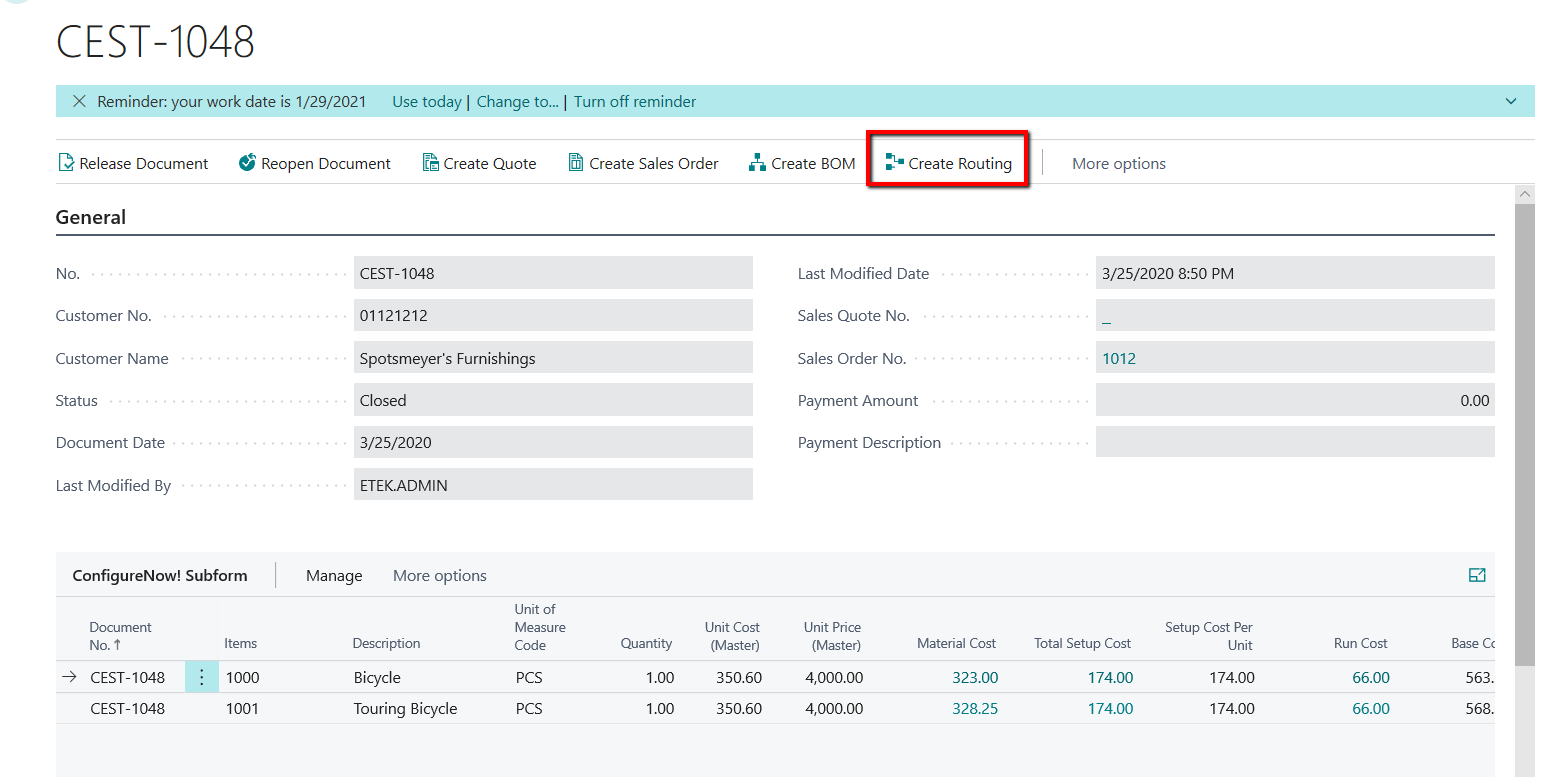1566x777 pixels.
Task: Click the Change to... link
Action: coord(517,102)
